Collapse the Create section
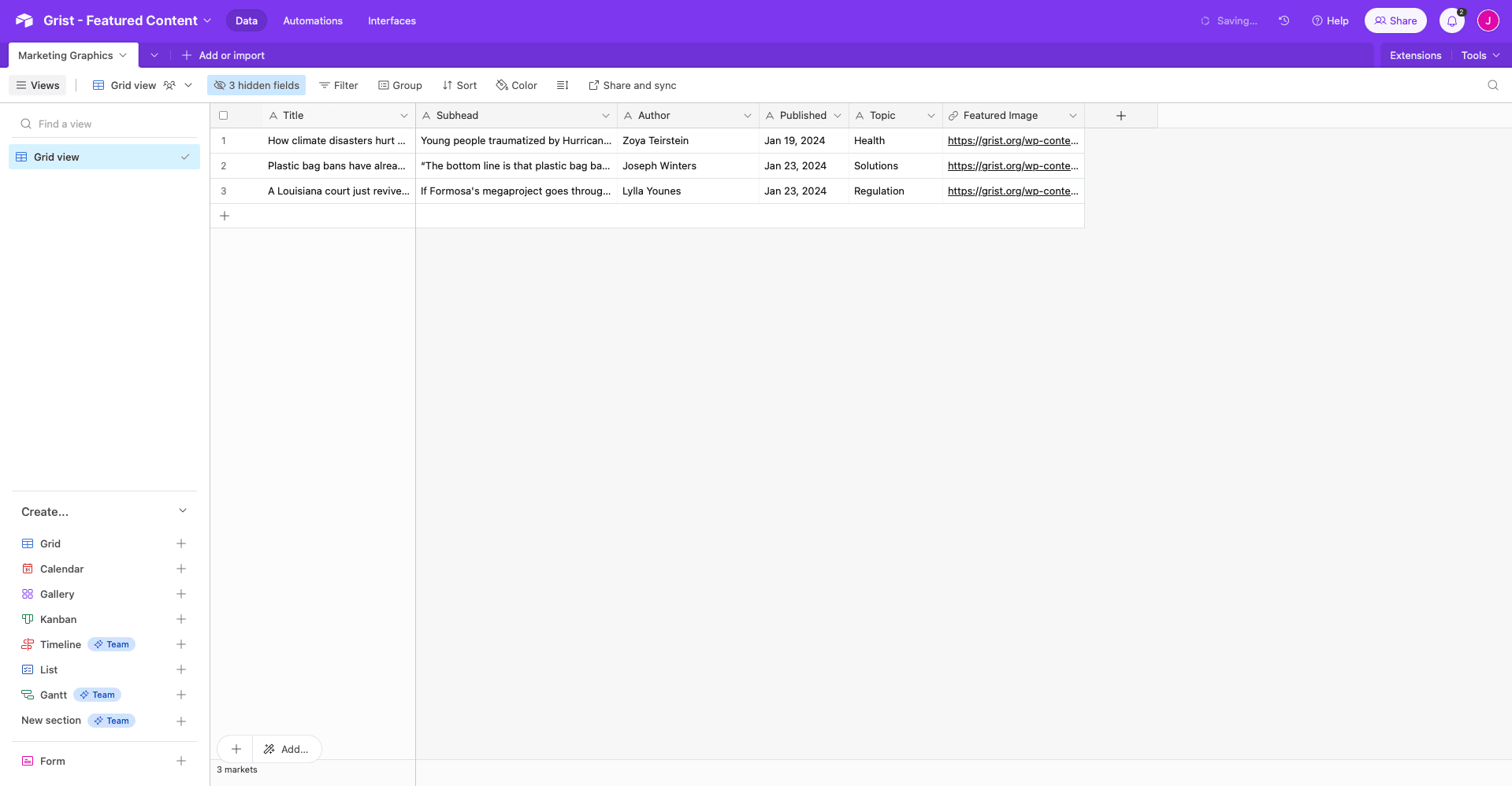The width and height of the screenshot is (1512, 786). (x=183, y=511)
